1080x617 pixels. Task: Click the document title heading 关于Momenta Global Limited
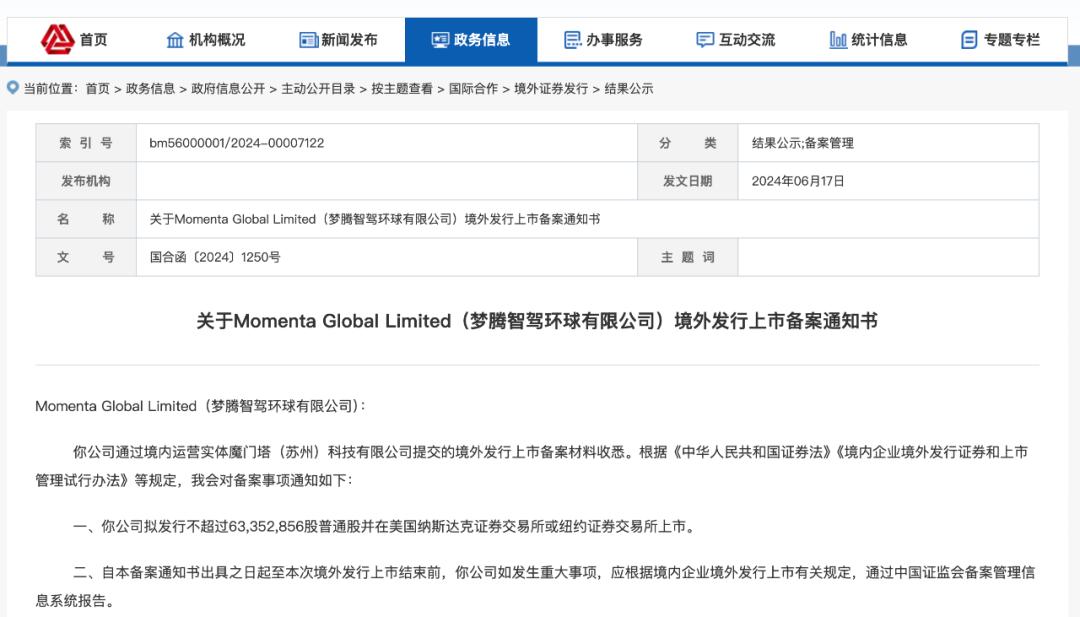537,321
